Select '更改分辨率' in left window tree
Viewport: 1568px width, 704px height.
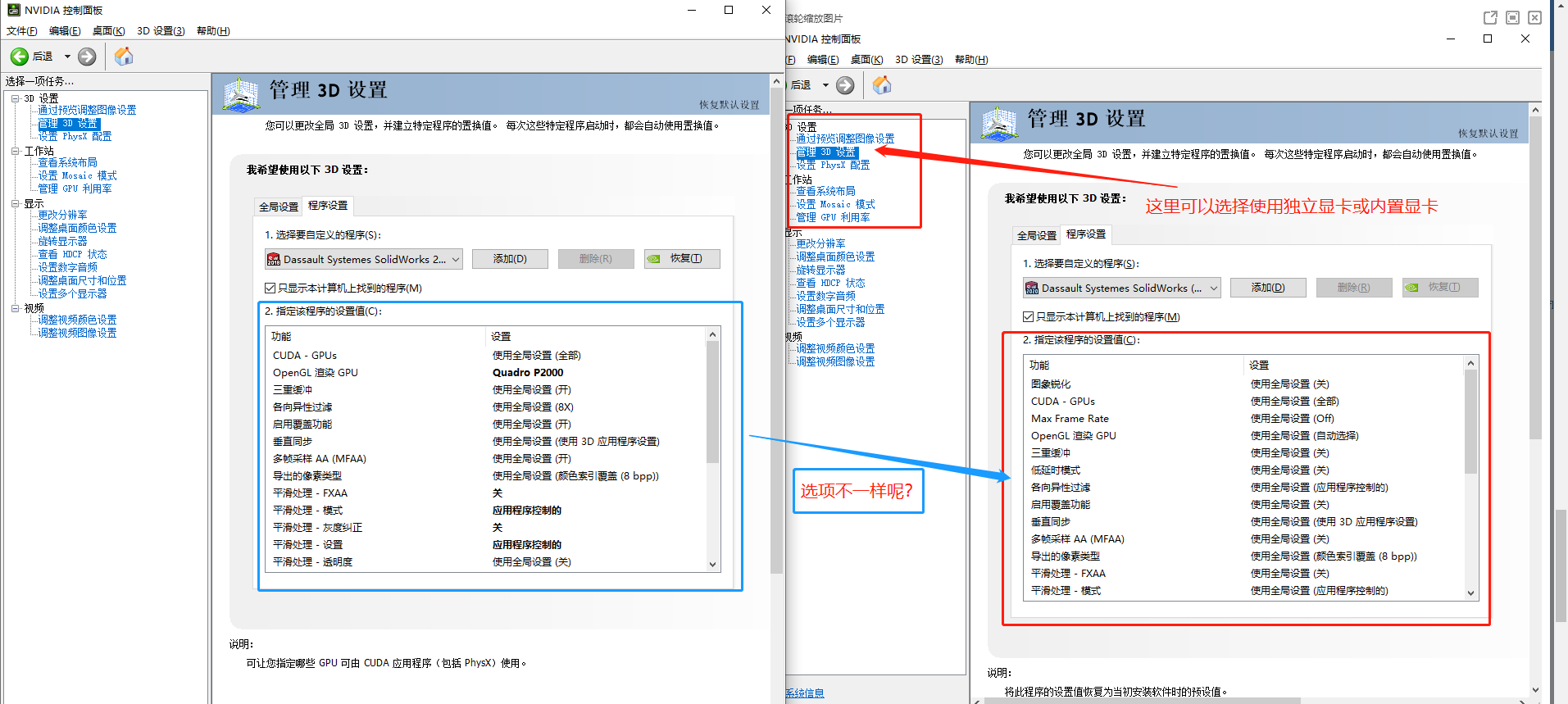pos(62,215)
